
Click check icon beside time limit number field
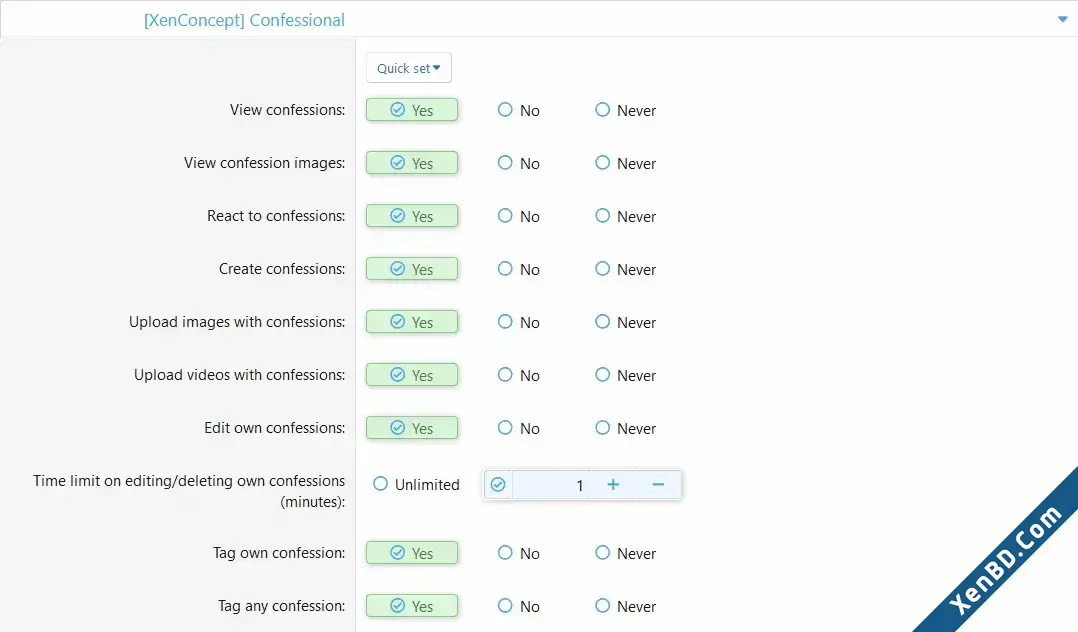coord(498,485)
